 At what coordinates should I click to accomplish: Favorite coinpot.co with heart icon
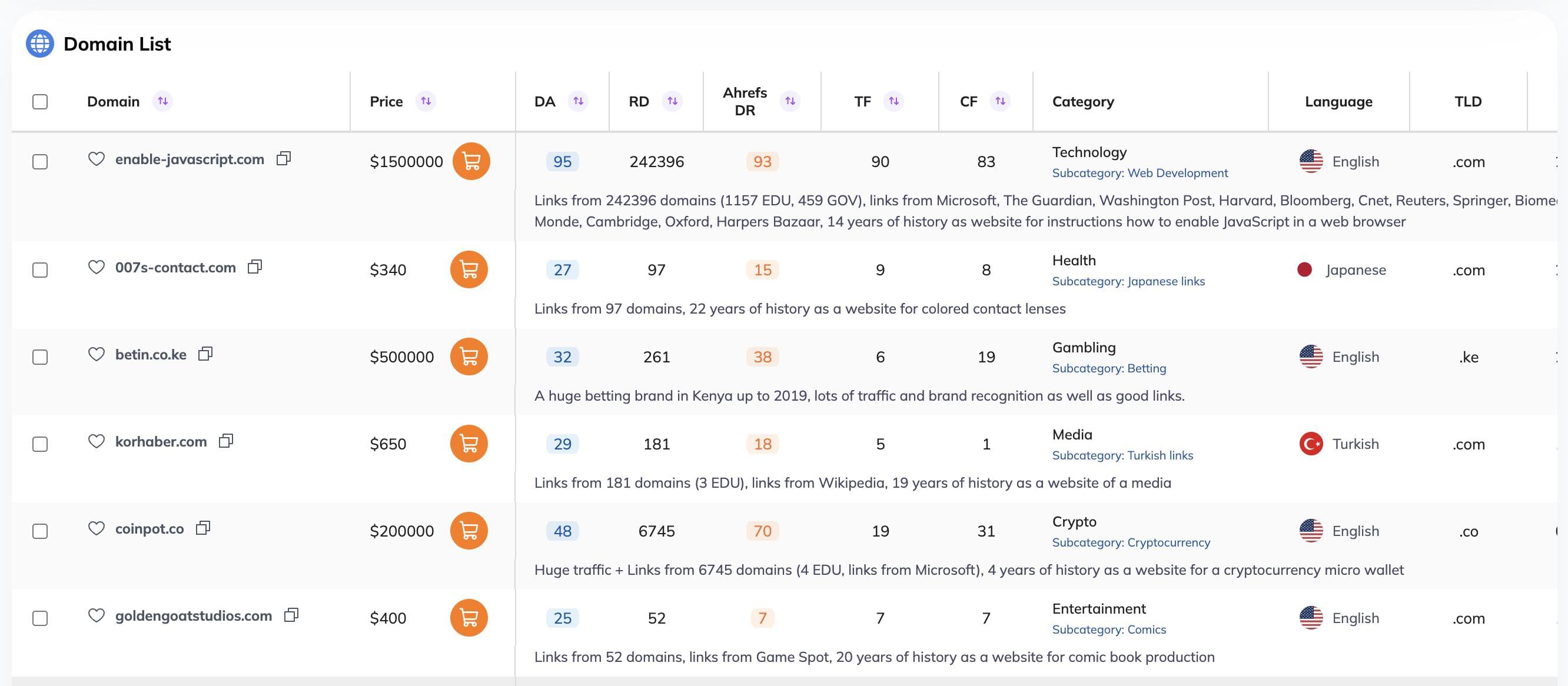pyautogui.click(x=96, y=528)
